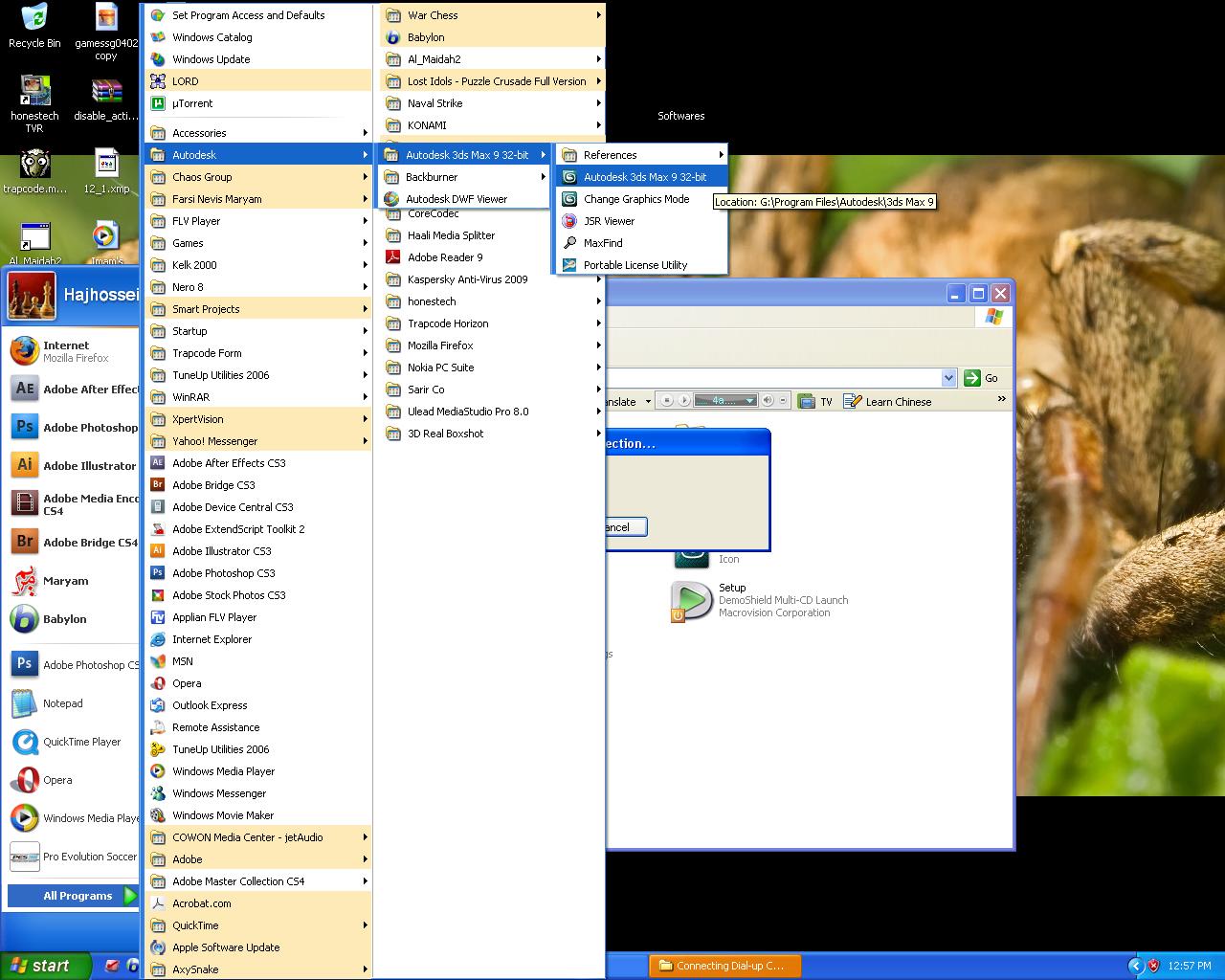The width and height of the screenshot is (1225, 980).
Task: Click the taskbar clock showing 12:57 PM
Action: (1191, 966)
